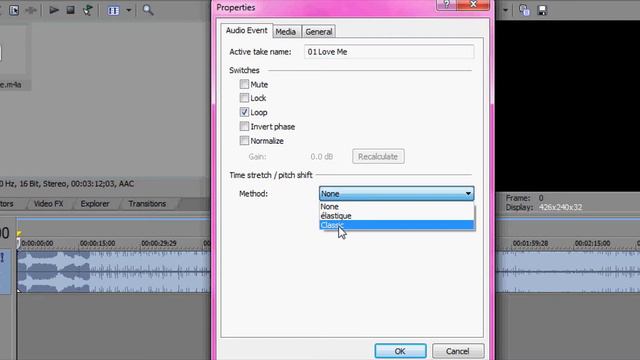Screen dimensions: 640x360
Task: Open the Transitions tab
Action: pos(147,204)
